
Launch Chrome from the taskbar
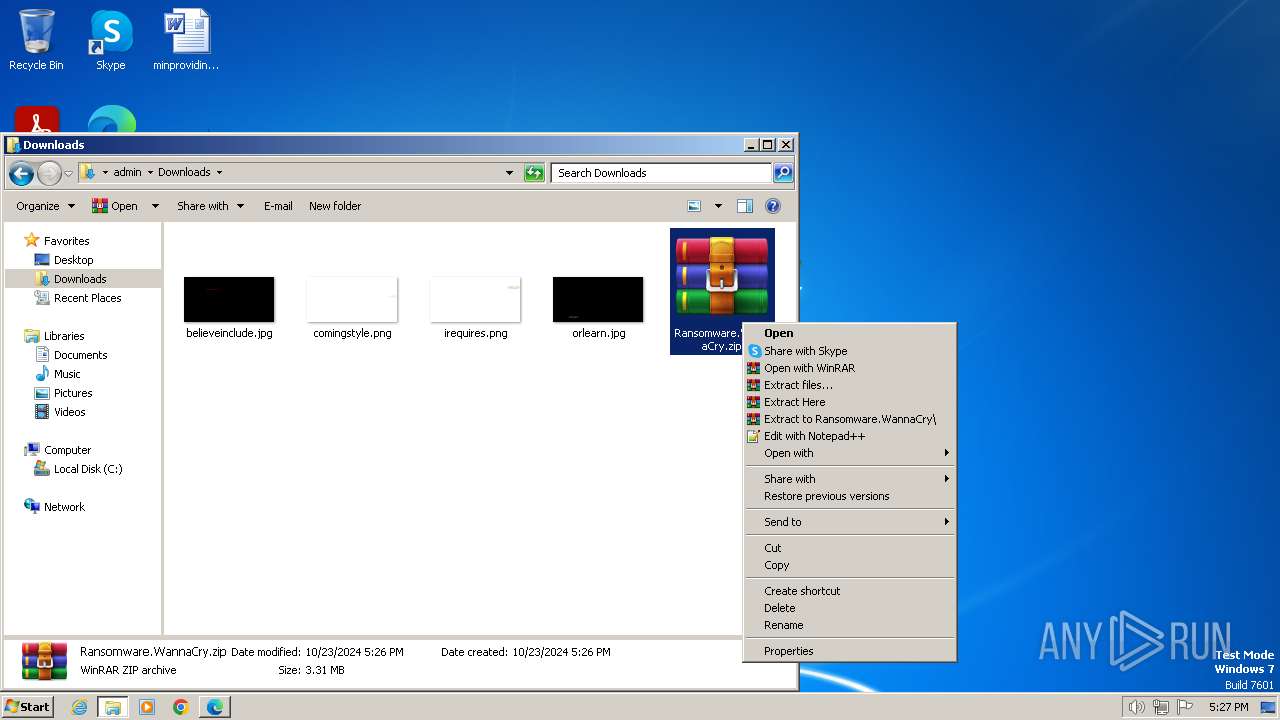pyautogui.click(x=181, y=707)
